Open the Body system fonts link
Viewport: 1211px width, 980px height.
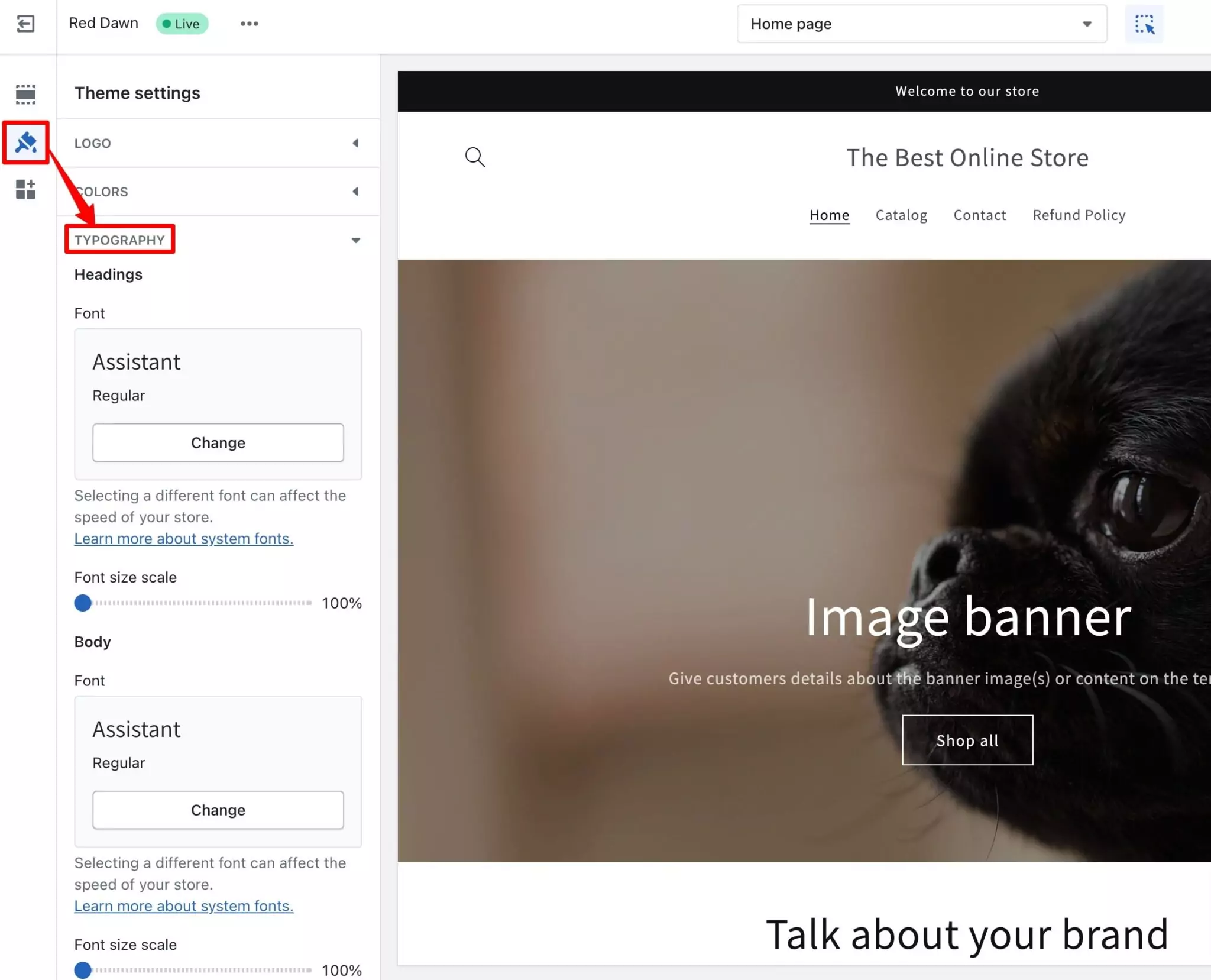pos(183,906)
